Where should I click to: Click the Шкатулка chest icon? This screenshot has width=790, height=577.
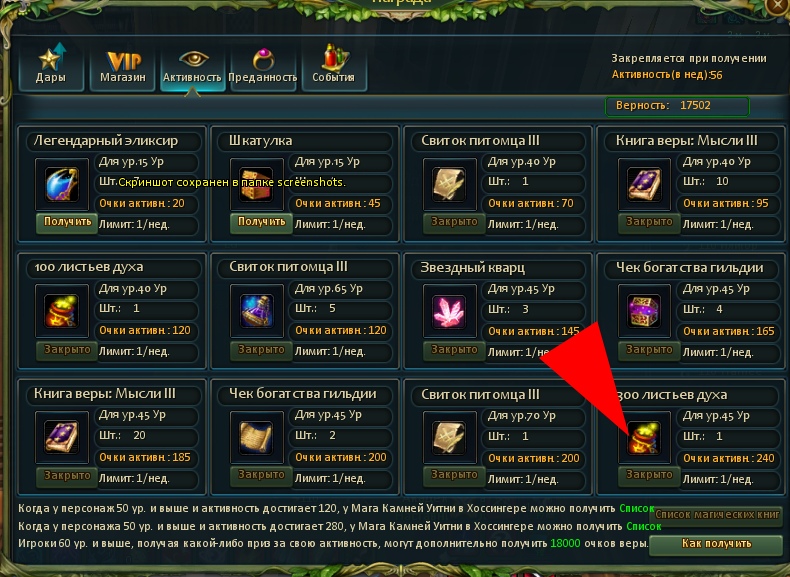(x=256, y=184)
